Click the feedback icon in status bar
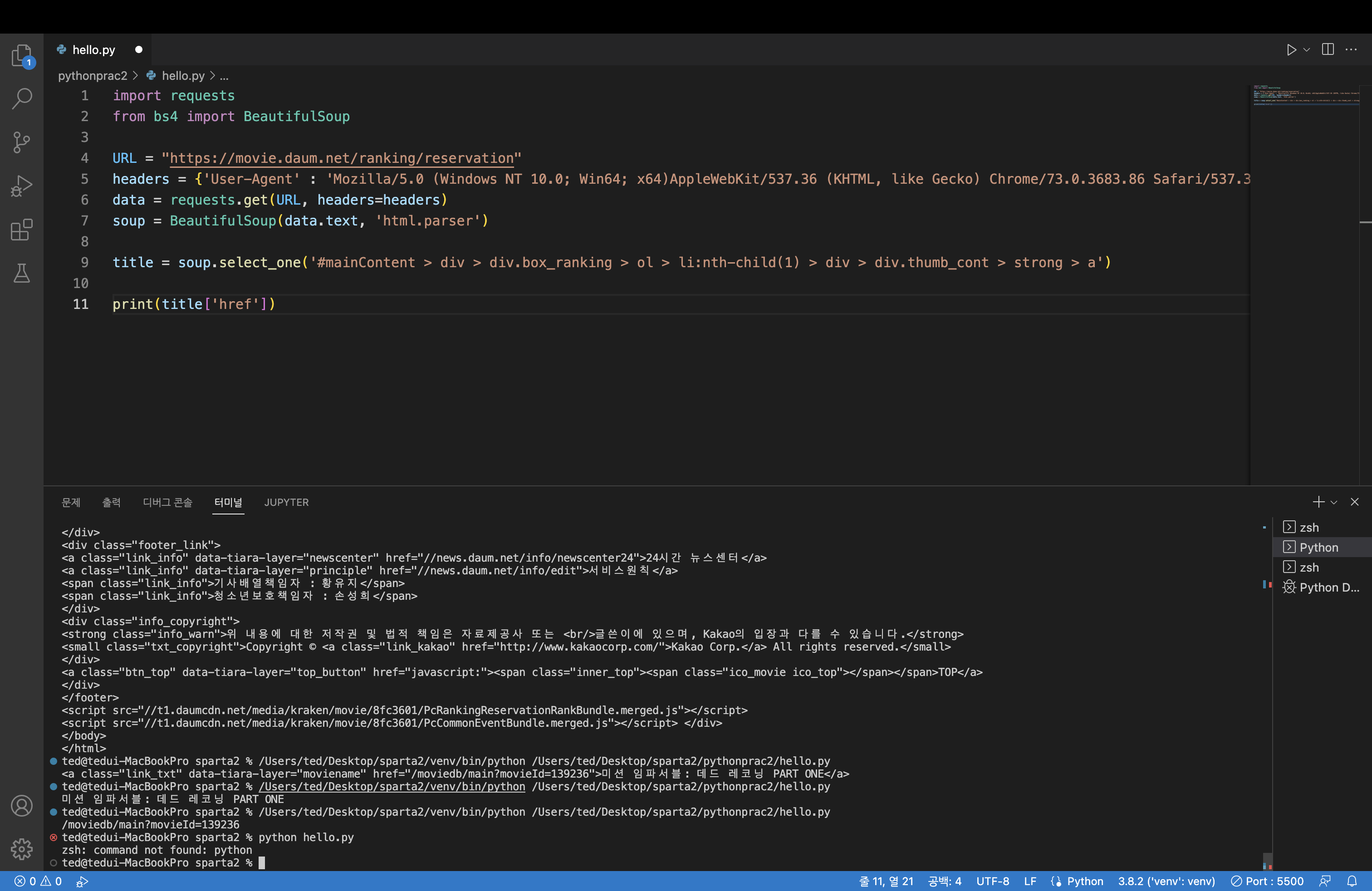The height and width of the screenshot is (891, 1372). tap(1325, 881)
